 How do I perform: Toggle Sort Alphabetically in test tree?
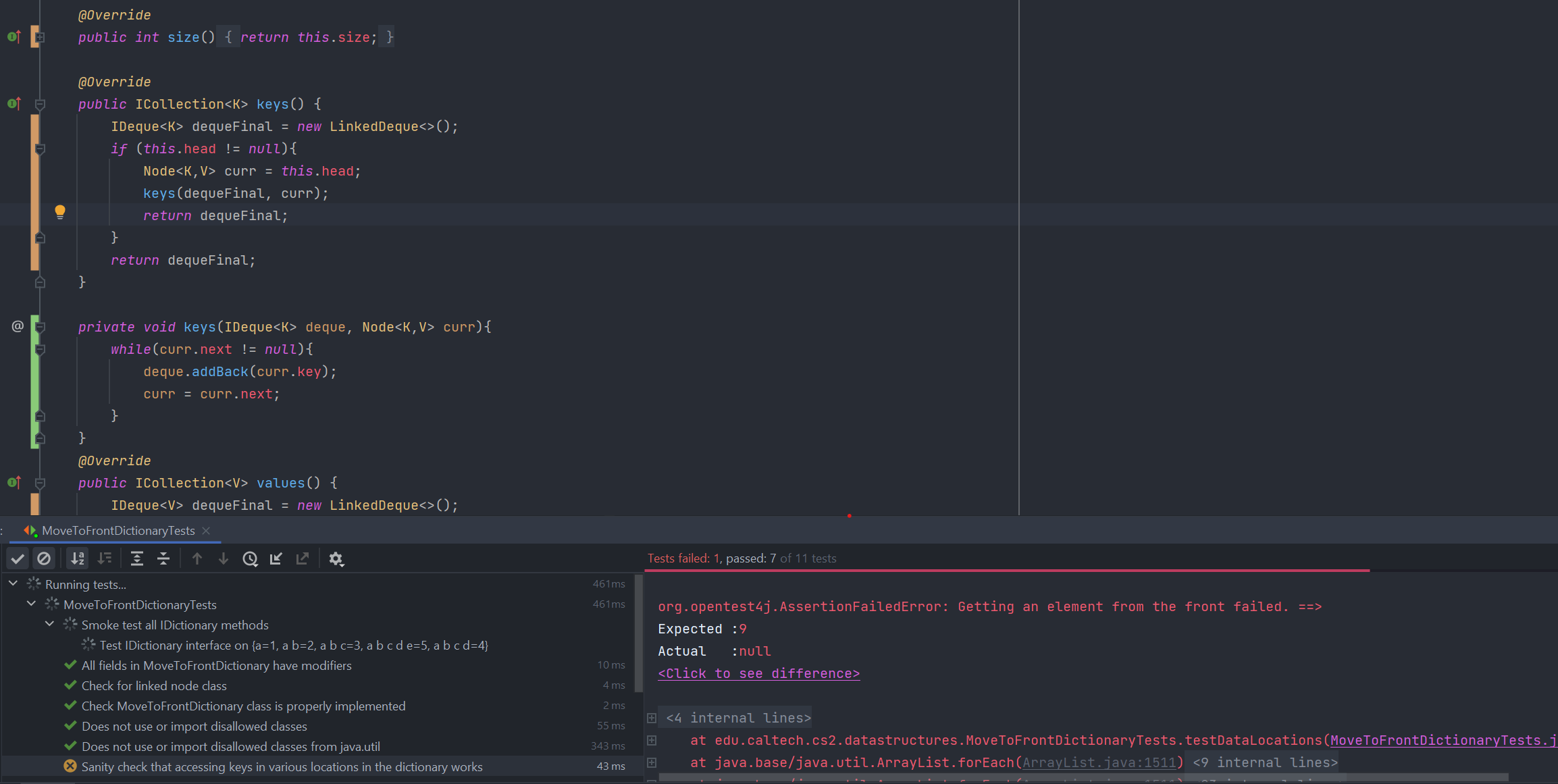click(78, 558)
